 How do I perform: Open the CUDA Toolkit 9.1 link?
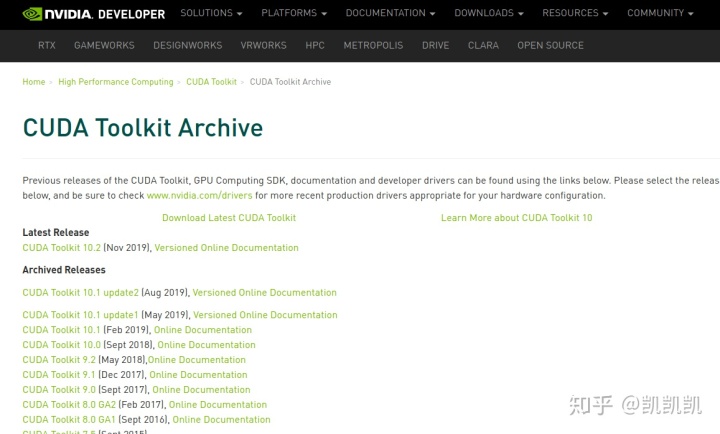[59, 375]
